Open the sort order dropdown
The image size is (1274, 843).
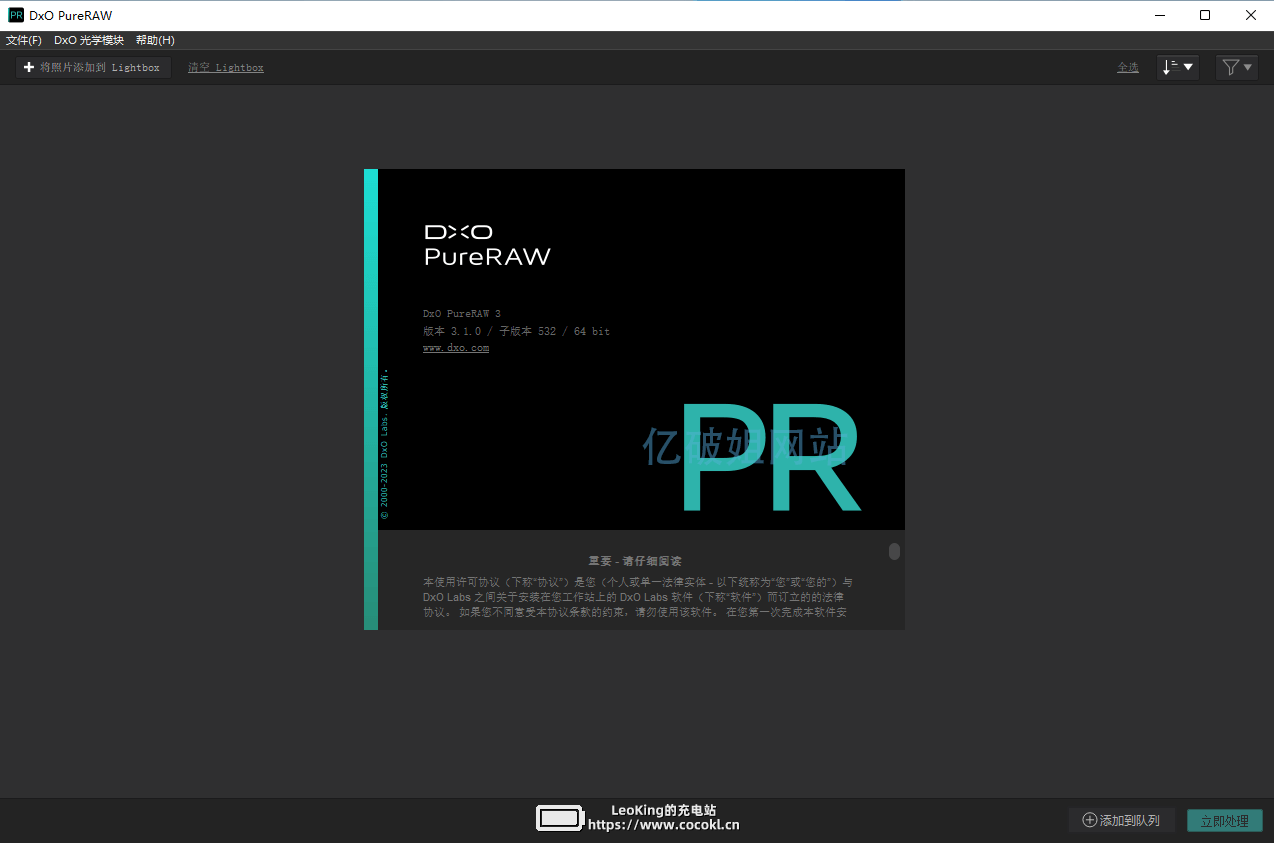(1178, 67)
